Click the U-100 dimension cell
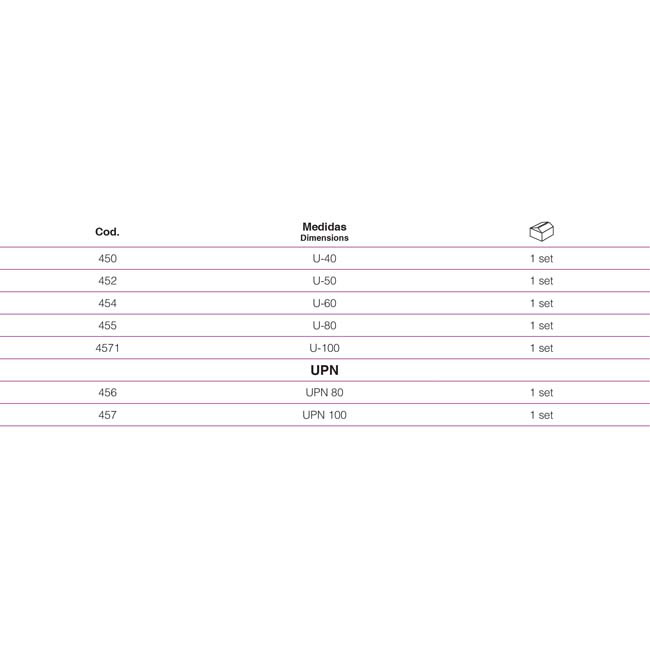 (325, 348)
